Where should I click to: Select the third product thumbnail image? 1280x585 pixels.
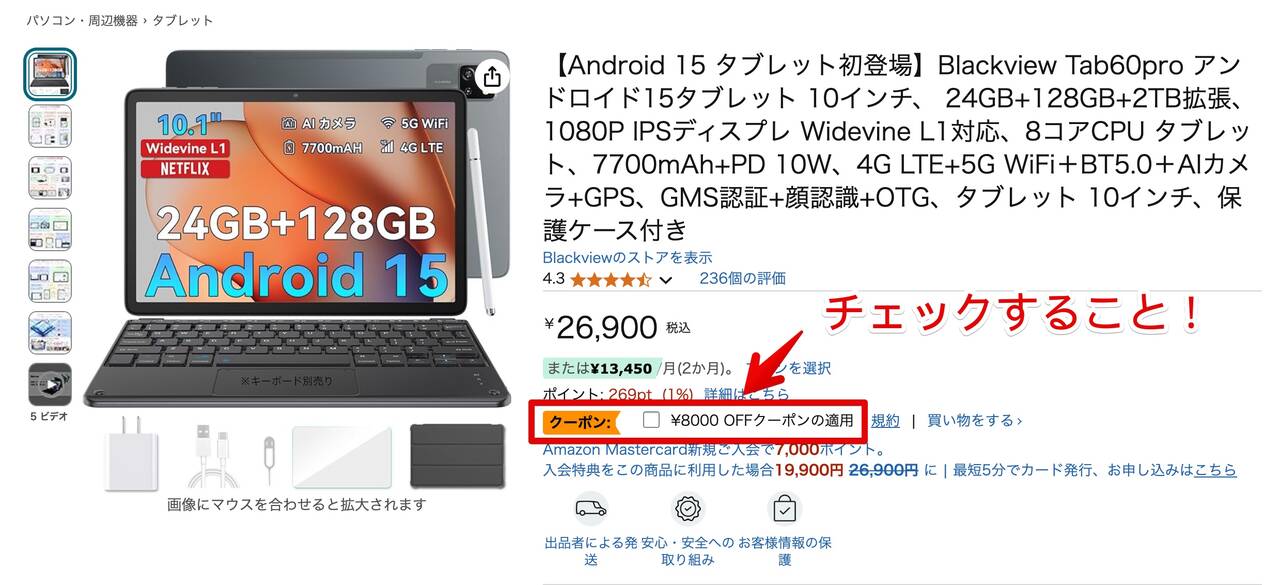(49, 178)
